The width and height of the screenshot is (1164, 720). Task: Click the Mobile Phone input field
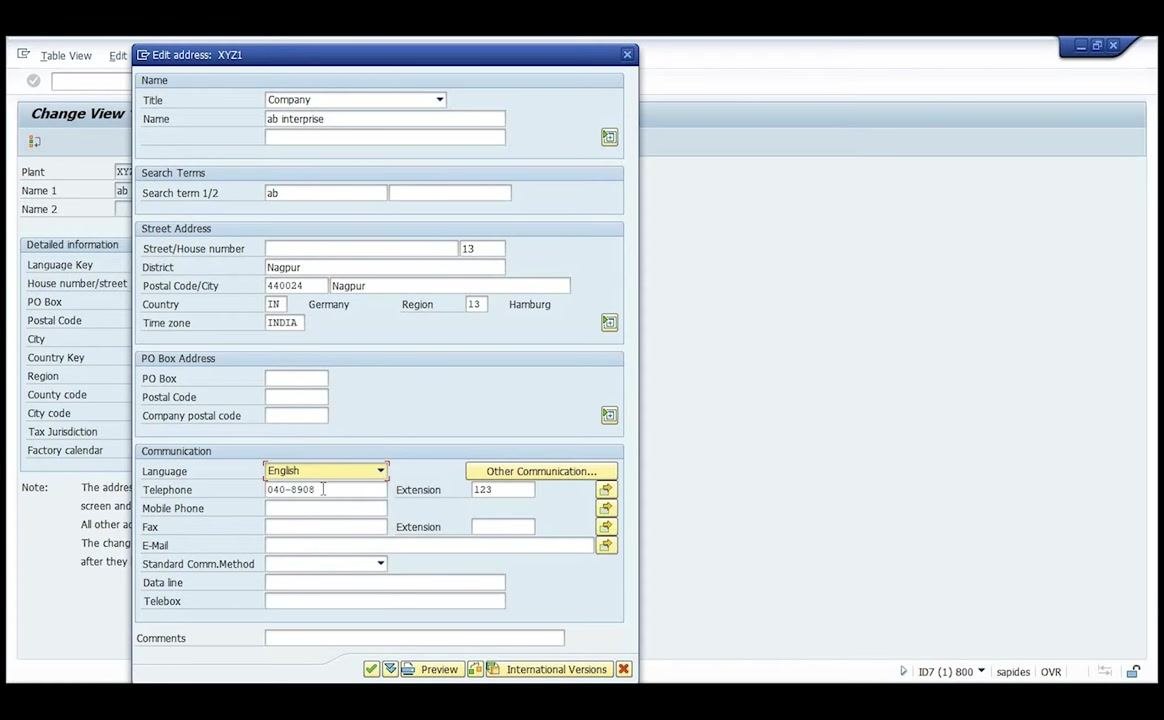click(326, 508)
